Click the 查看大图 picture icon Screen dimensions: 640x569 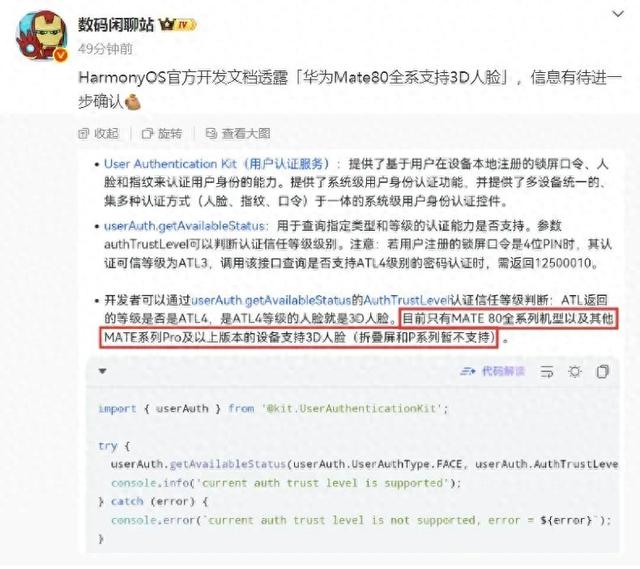coord(211,133)
